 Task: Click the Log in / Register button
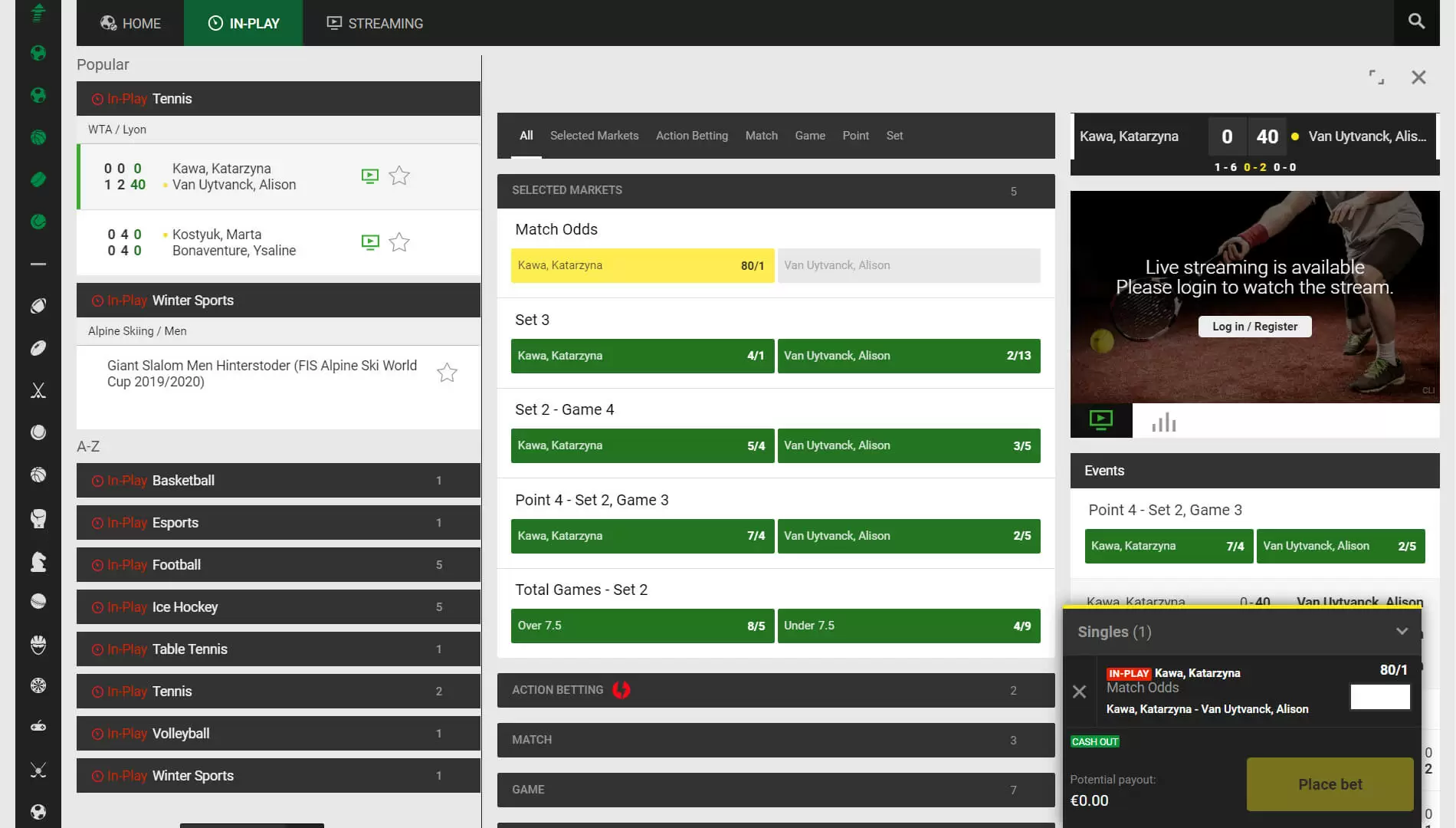tap(1254, 327)
